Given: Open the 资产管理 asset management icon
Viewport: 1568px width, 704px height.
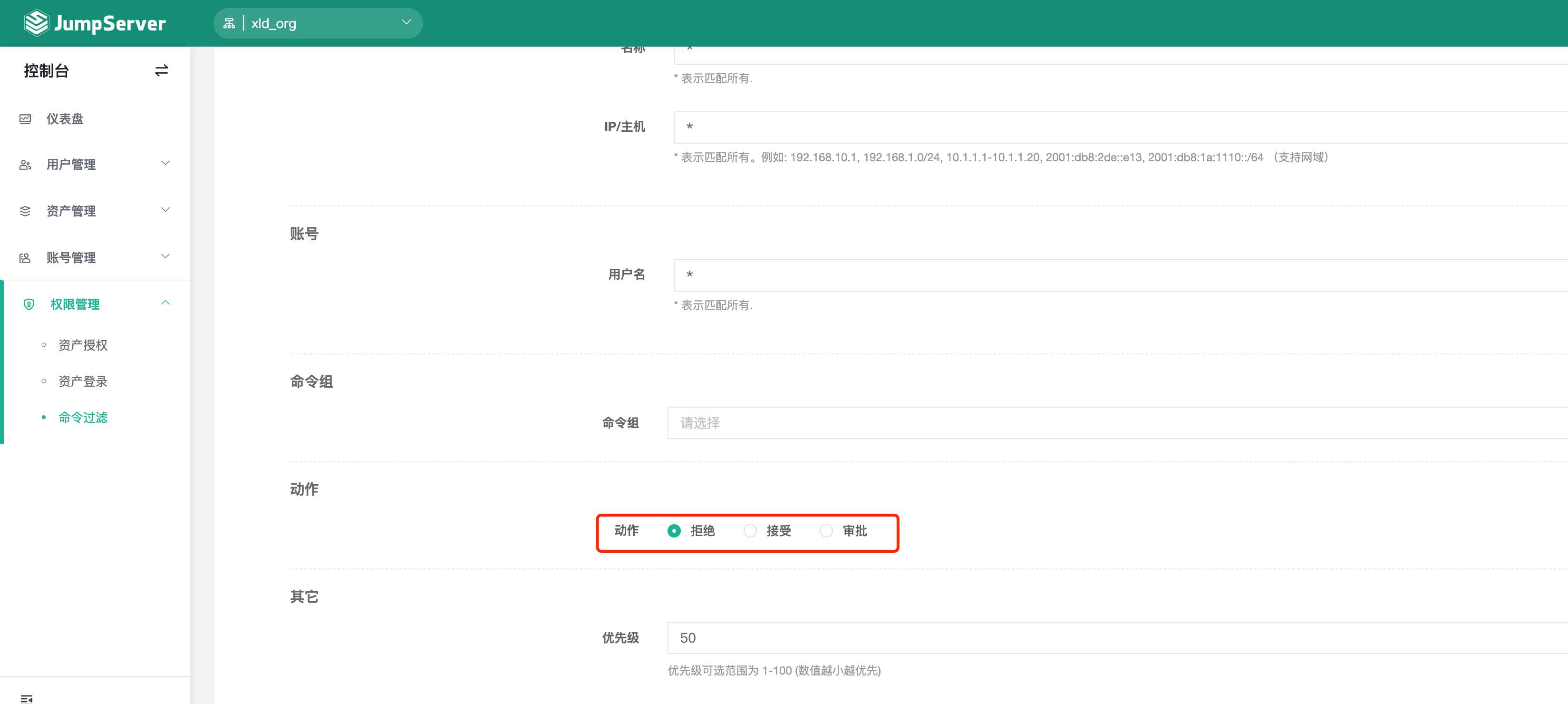Looking at the screenshot, I should 25,210.
